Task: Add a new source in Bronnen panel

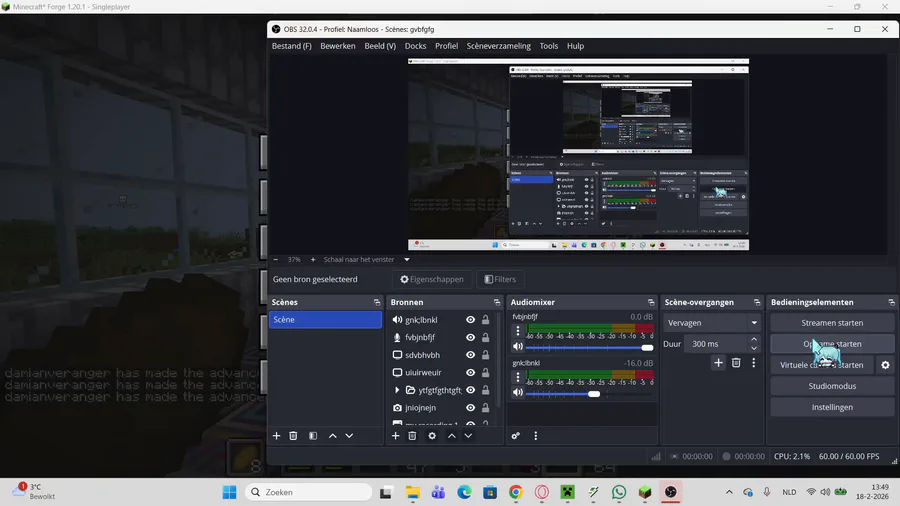Action: (x=395, y=436)
